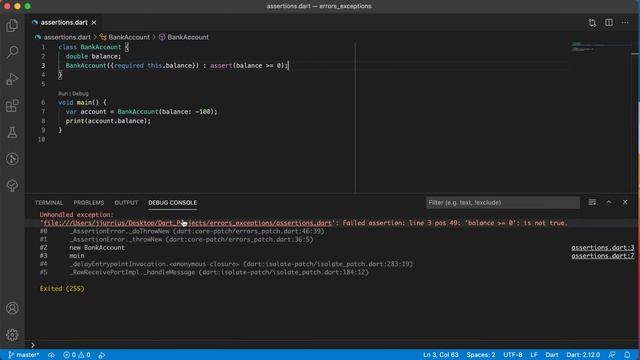The width and height of the screenshot is (640, 360).
Task: Open the Accounts menu
Action: click(12, 308)
